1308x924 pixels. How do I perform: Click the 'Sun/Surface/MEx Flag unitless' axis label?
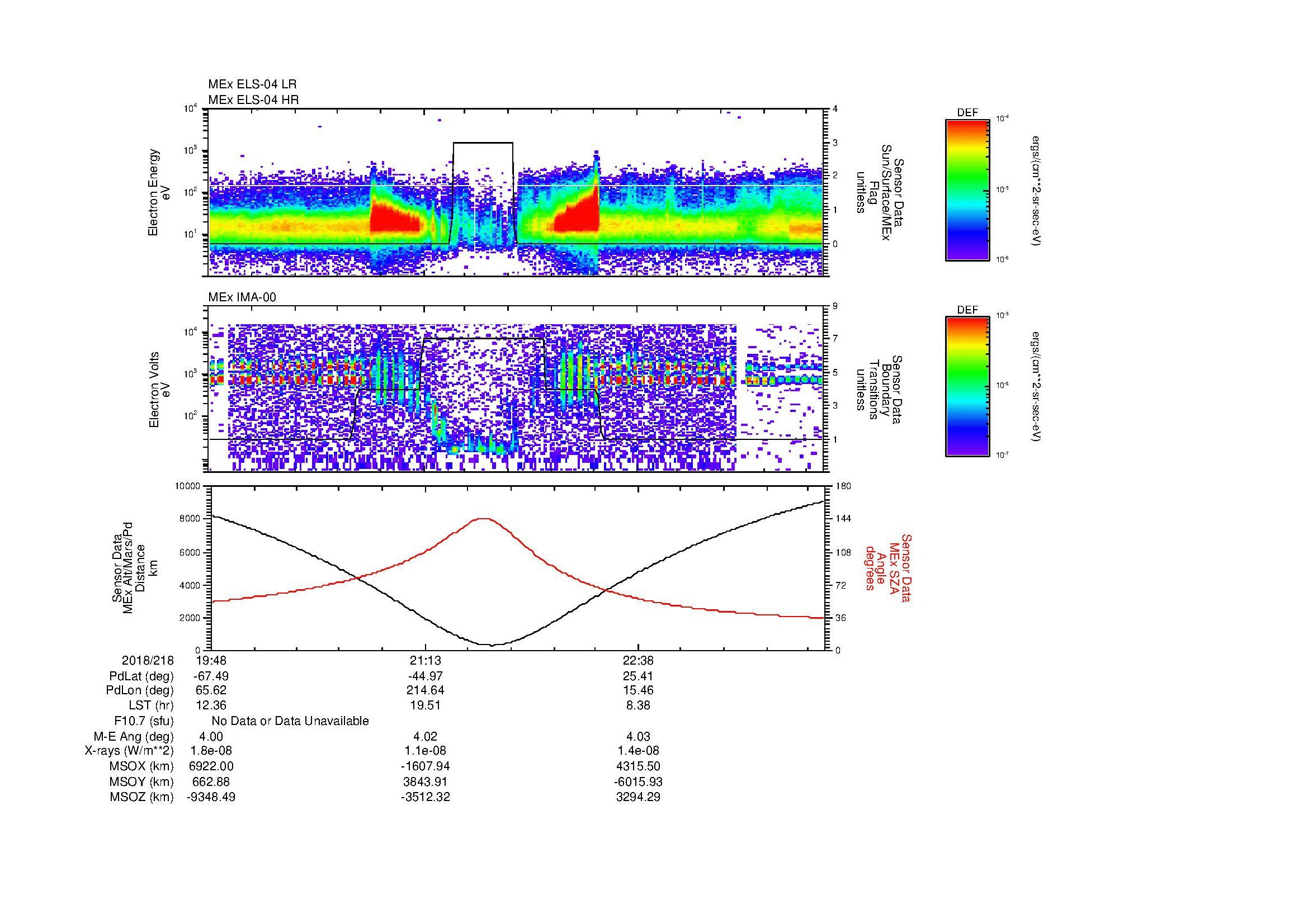880,192
